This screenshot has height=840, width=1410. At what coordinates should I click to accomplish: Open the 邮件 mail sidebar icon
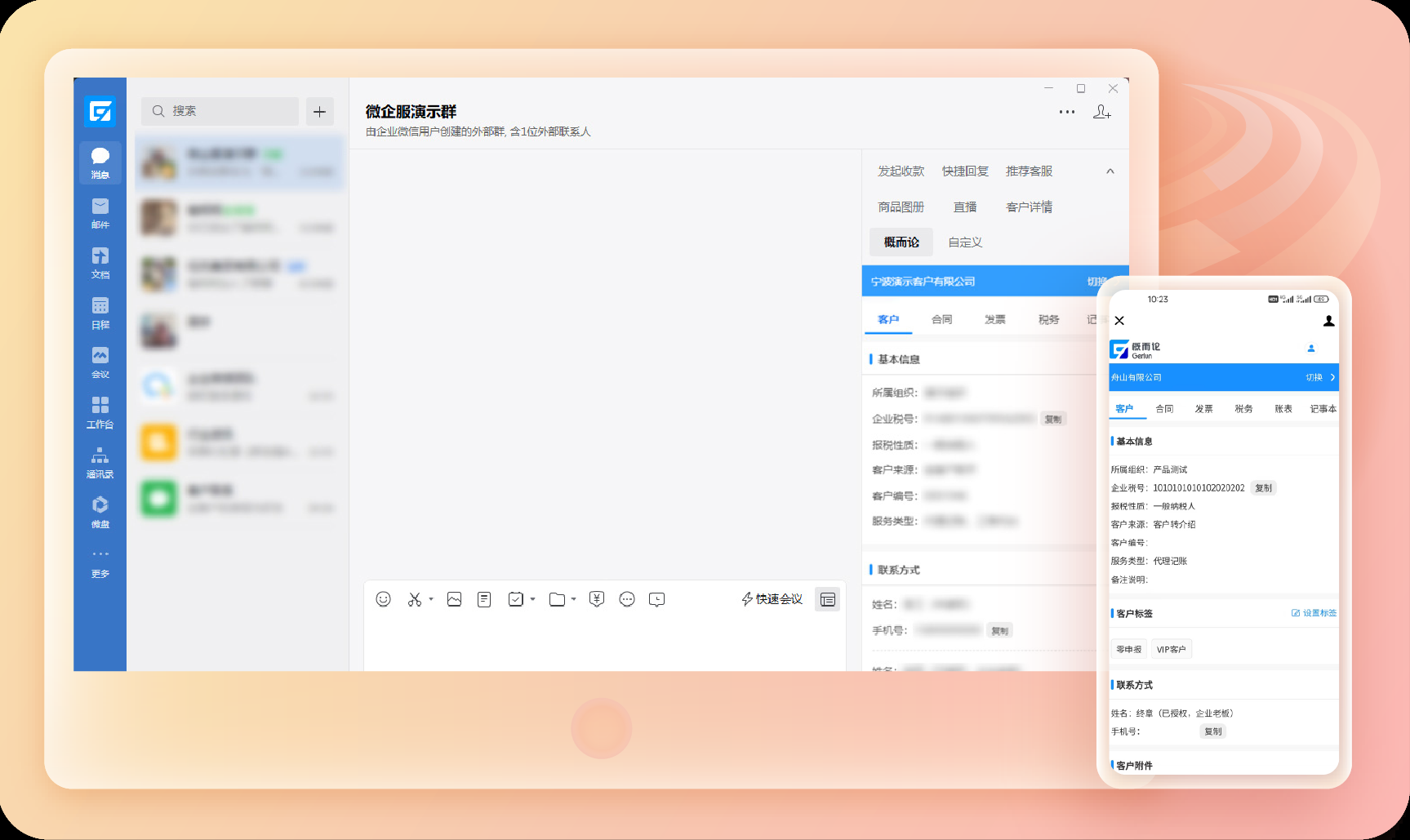[100, 213]
